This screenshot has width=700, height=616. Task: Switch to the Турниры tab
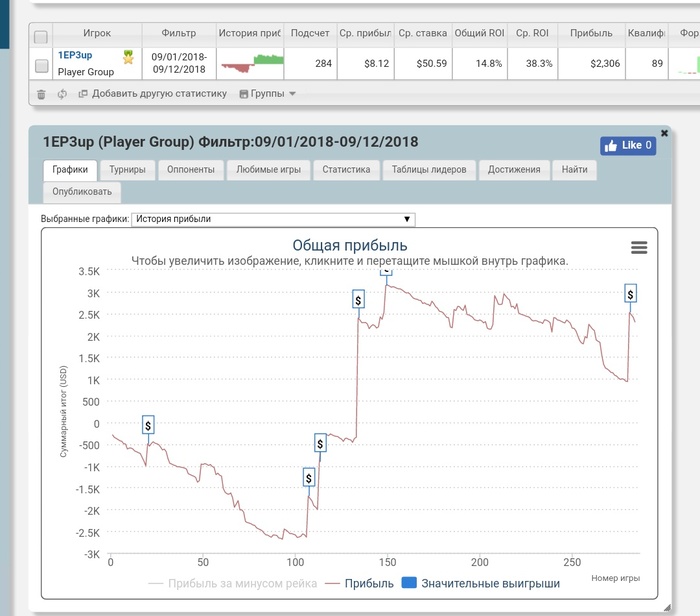[128, 170]
